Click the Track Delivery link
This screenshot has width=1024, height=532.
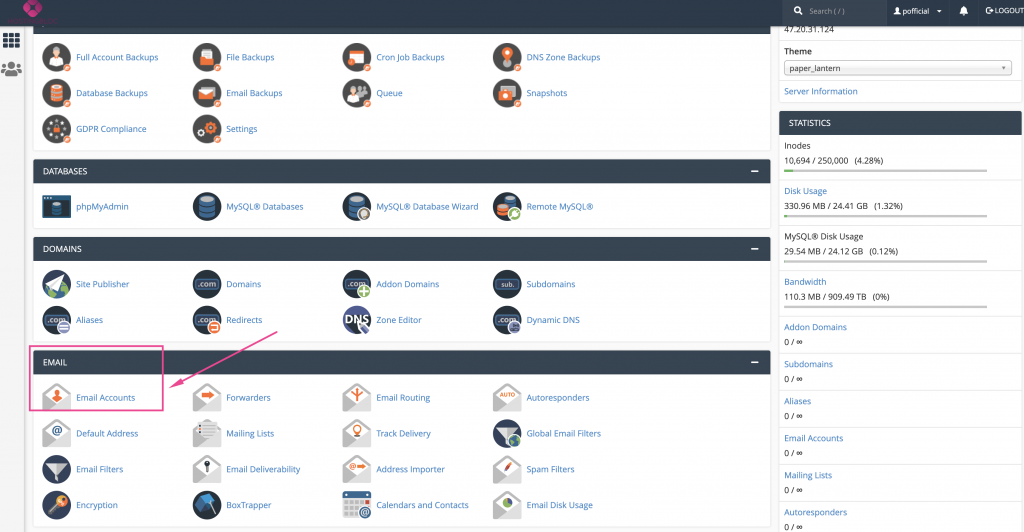404,433
